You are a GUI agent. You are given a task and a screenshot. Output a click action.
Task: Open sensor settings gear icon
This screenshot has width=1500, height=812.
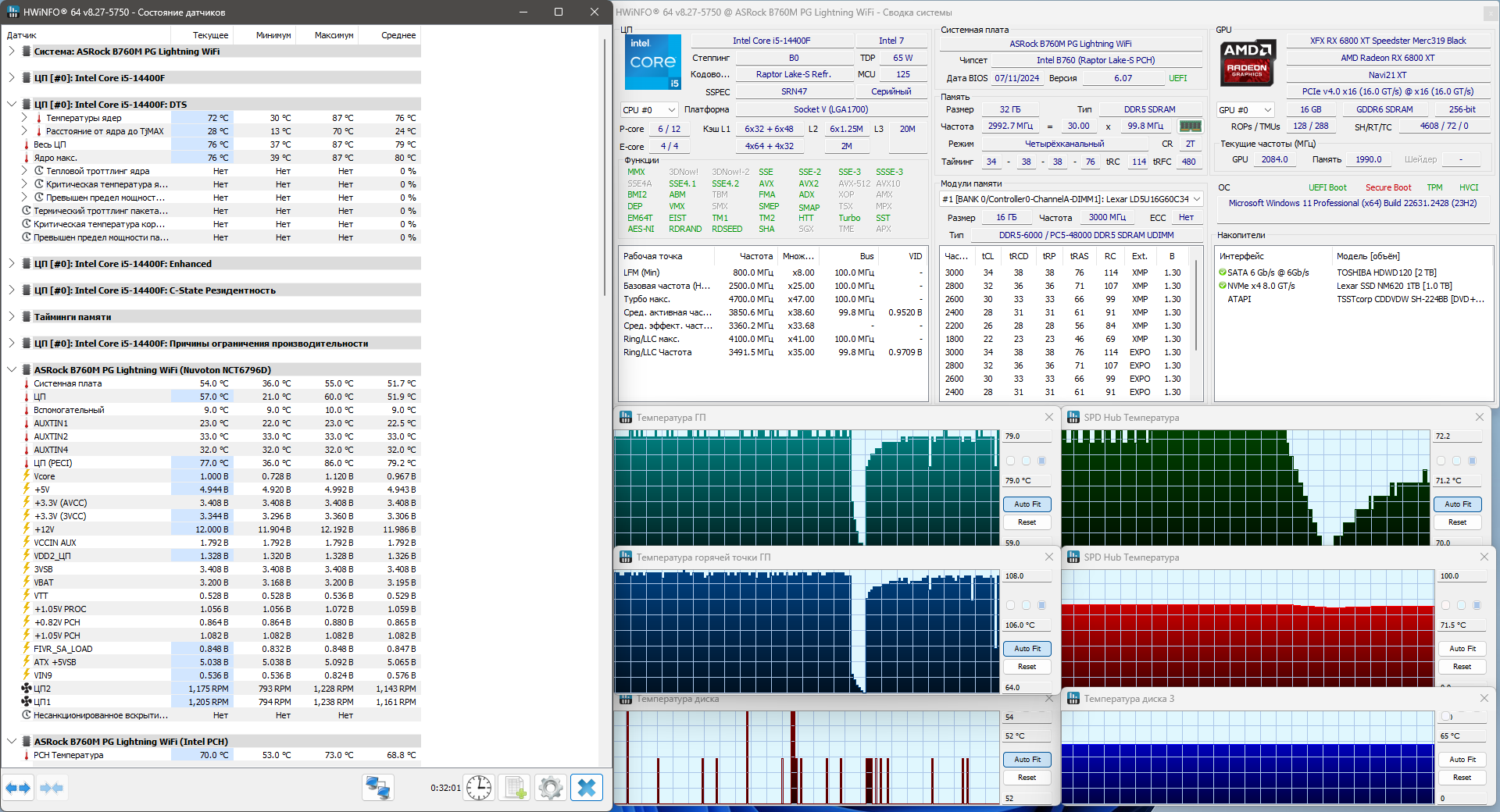point(551,788)
